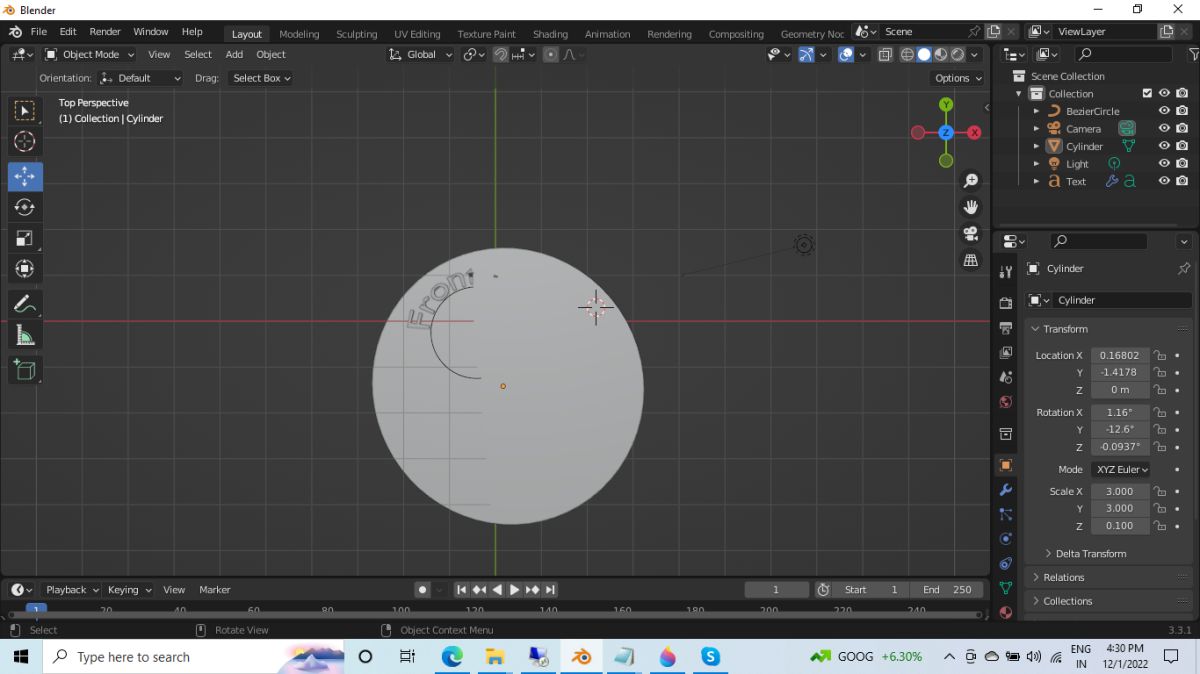Viewport: 1200px width, 674px height.
Task: Open the Modifier properties wrench tab
Action: (1006, 490)
